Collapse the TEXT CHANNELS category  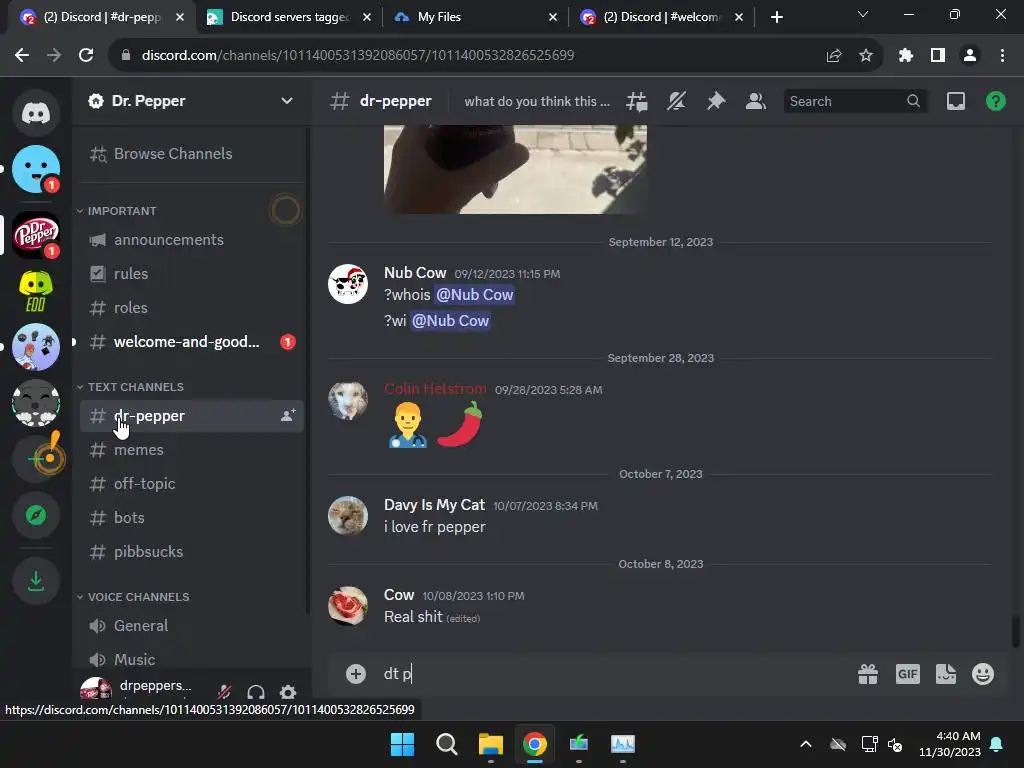tap(135, 387)
